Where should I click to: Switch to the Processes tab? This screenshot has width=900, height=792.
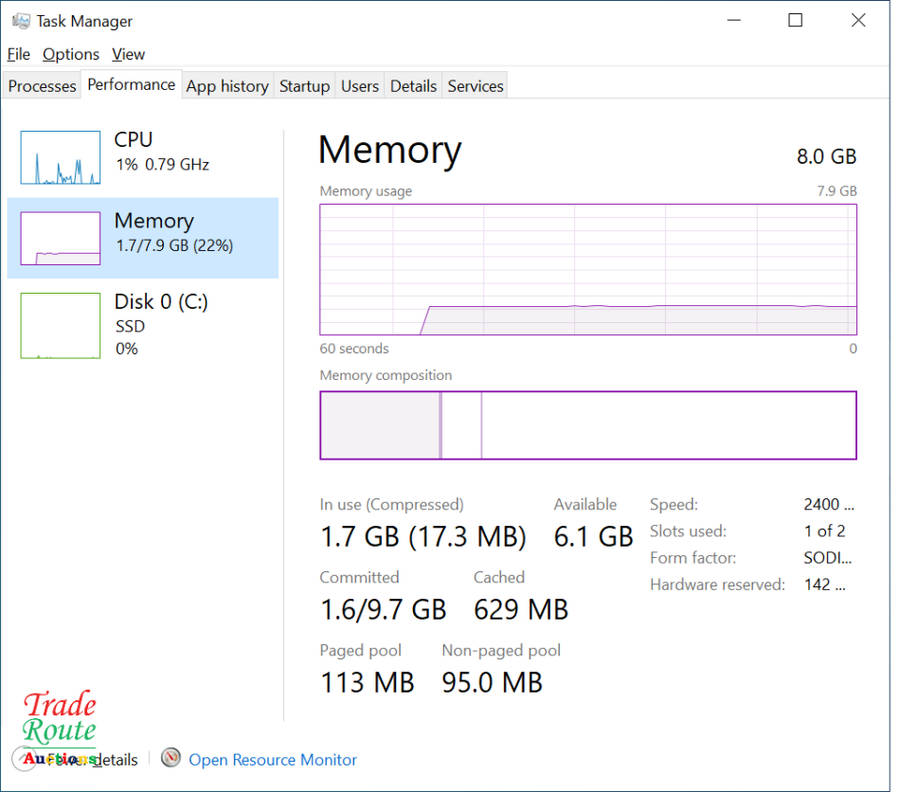tap(42, 86)
